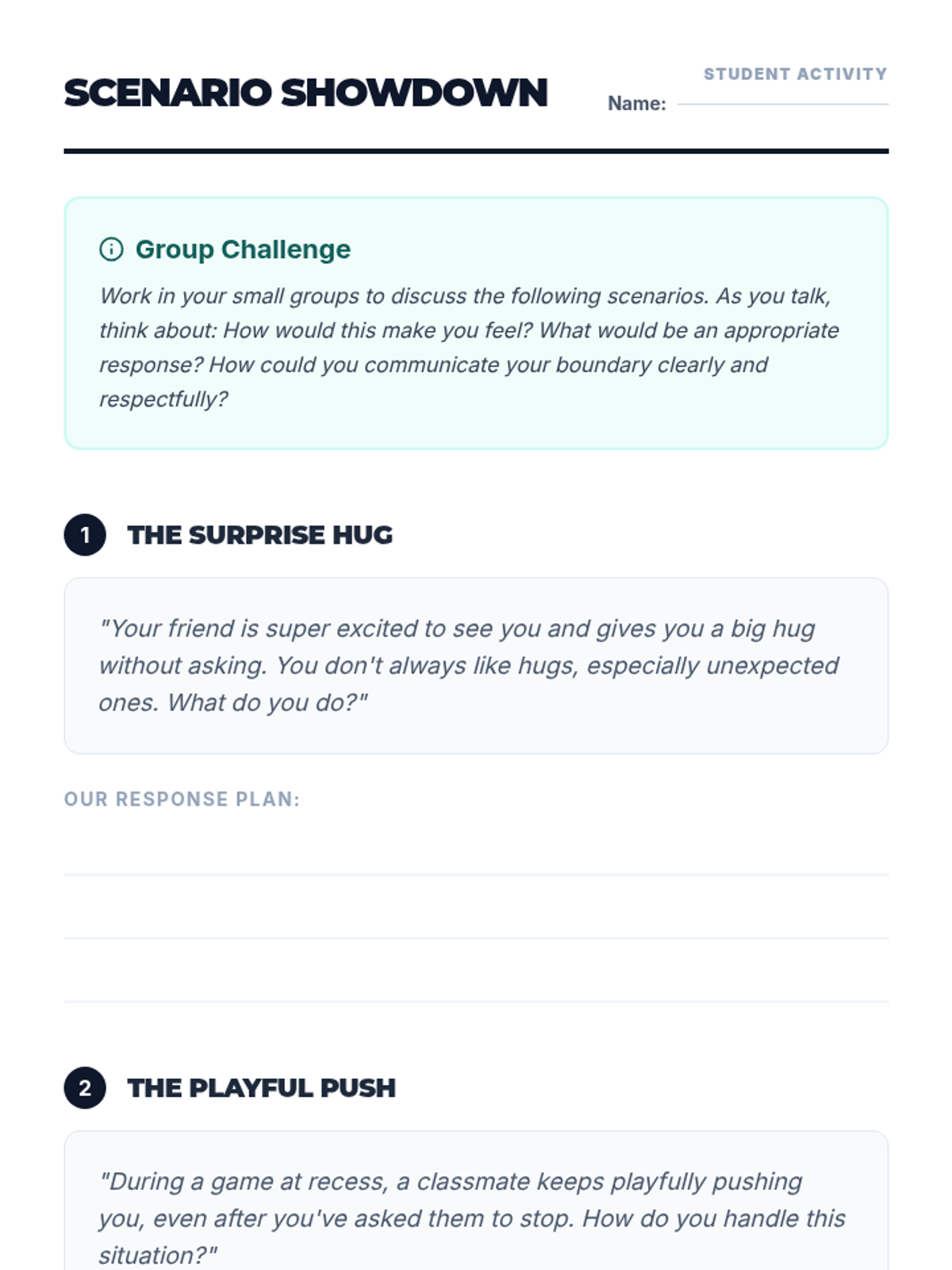Viewport: 952px width, 1270px height.
Task: Click the number 2 circle badge
Action: 85,1087
